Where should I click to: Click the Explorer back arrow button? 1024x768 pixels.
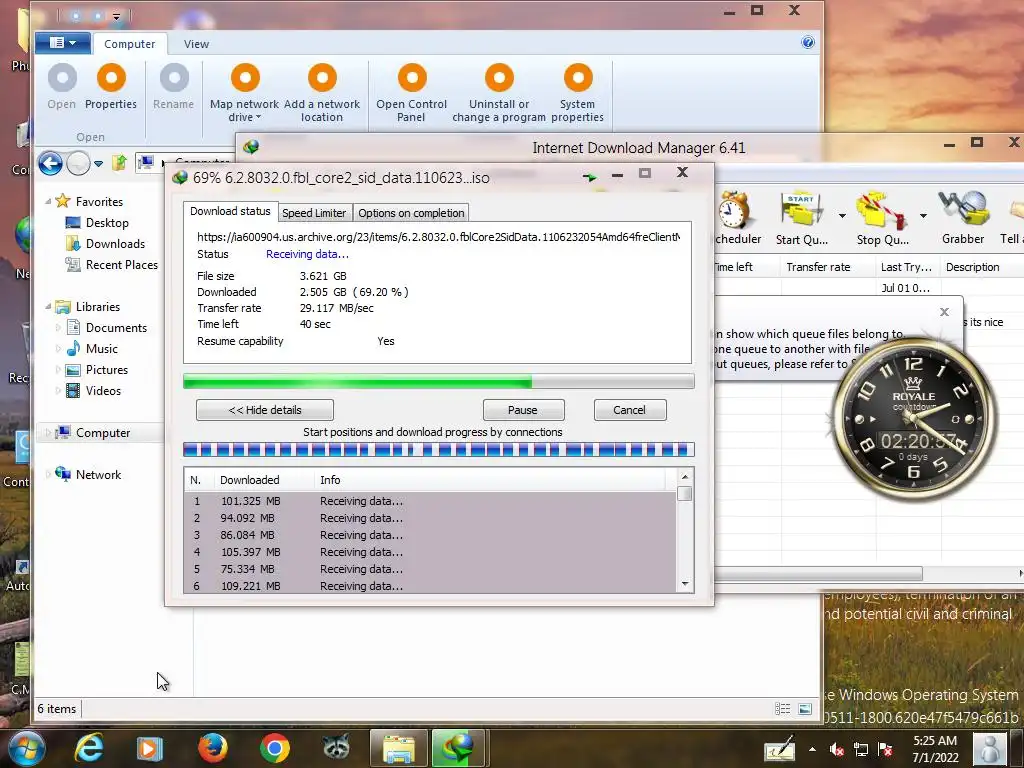(x=50, y=163)
